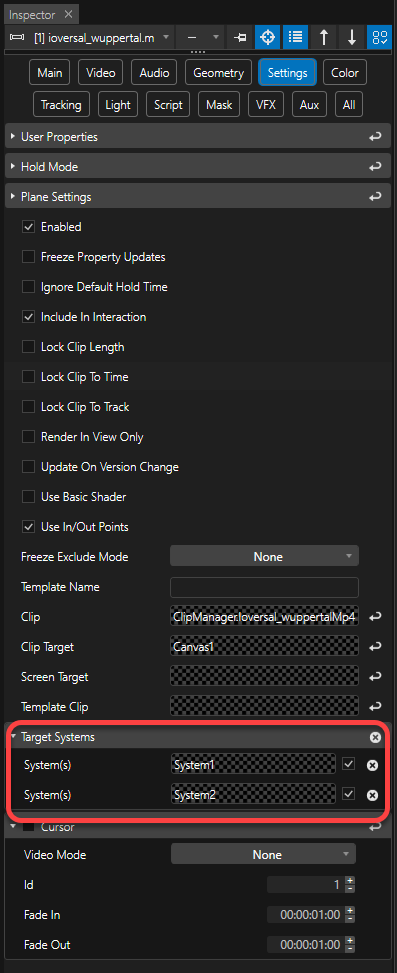Click the empty Screen Target field

click(x=264, y=677)
